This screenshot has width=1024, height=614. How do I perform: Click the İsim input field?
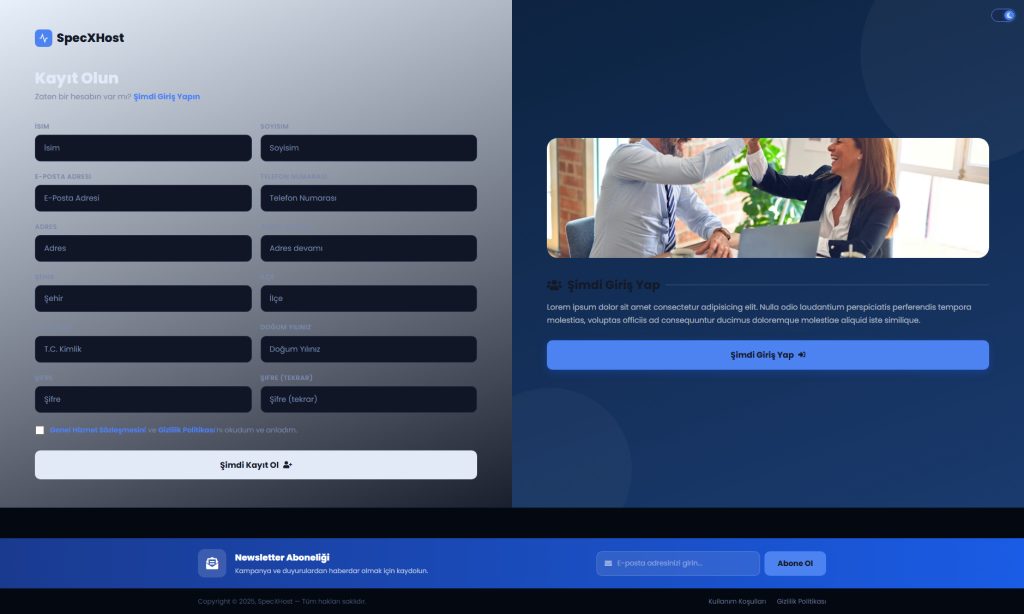(143, 148)
